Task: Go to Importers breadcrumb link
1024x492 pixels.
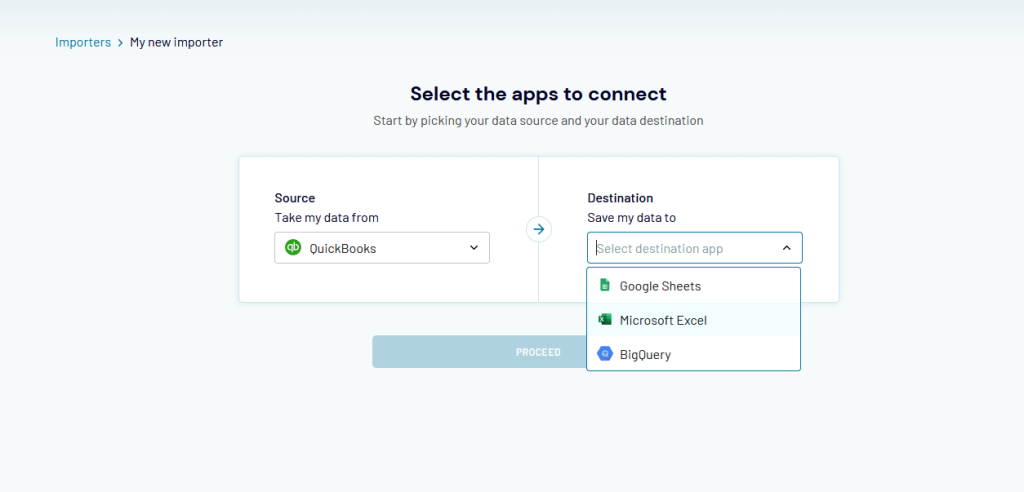Action: coord(83,42)
